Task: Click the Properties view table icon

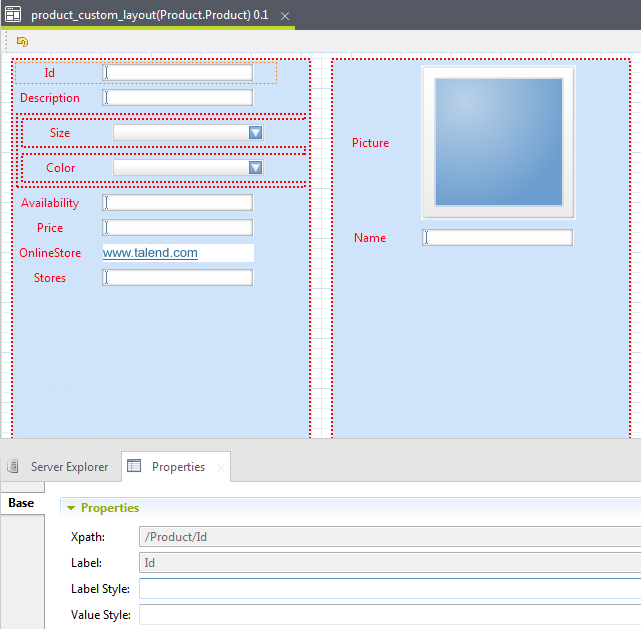Action: point(135,467)
